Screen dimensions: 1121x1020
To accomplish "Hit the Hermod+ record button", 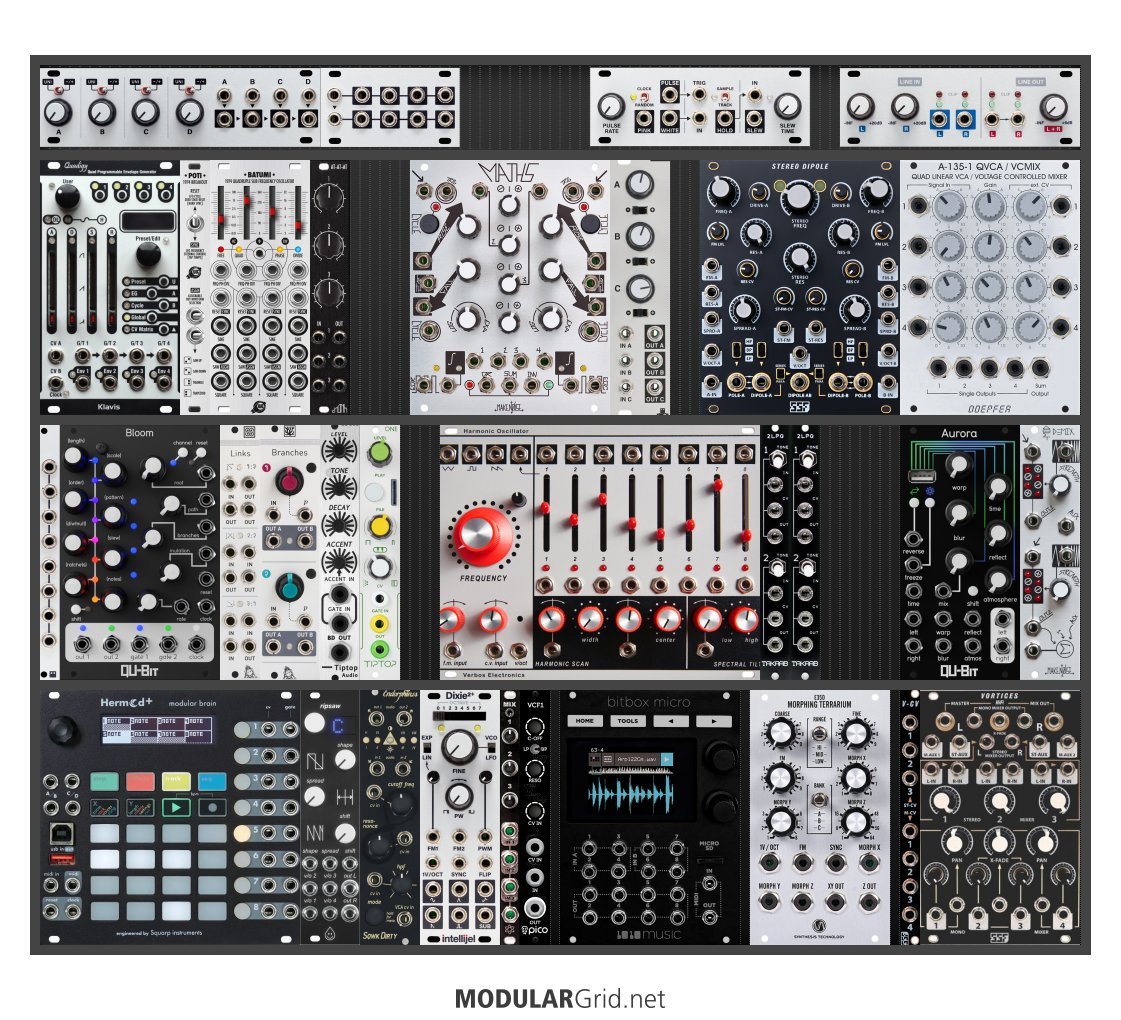I will (x=212, y=807).
